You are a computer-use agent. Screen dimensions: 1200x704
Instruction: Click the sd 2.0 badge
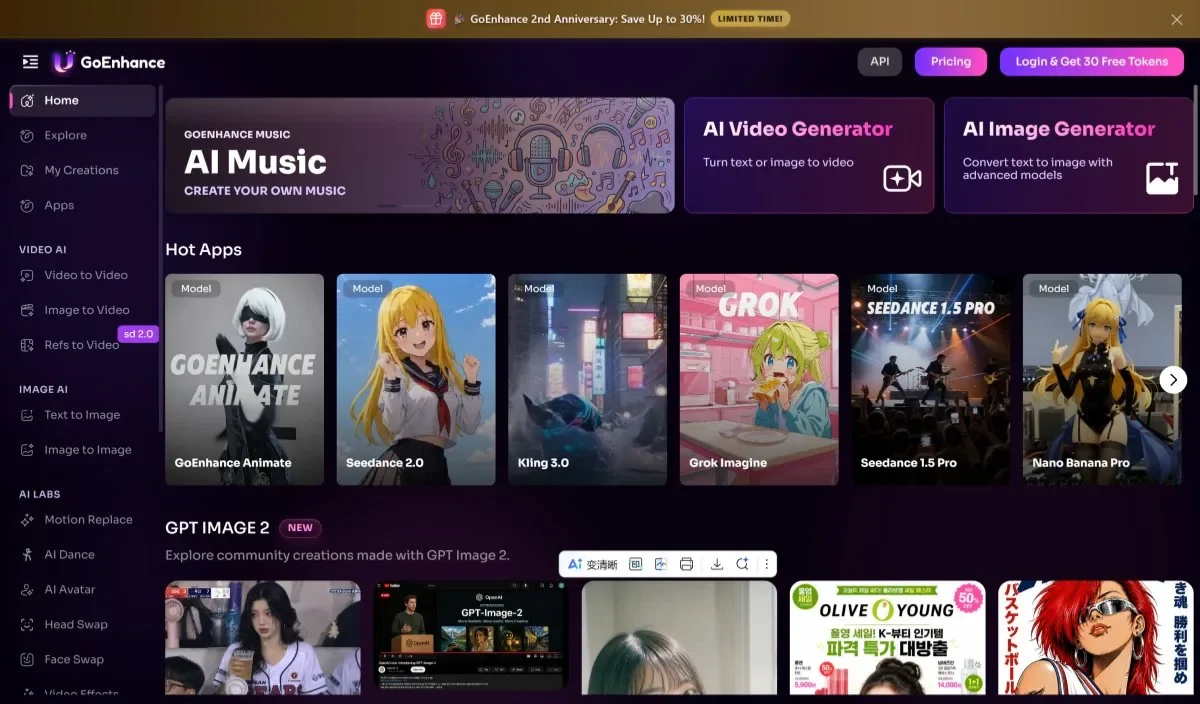click(x=138, y=334)
